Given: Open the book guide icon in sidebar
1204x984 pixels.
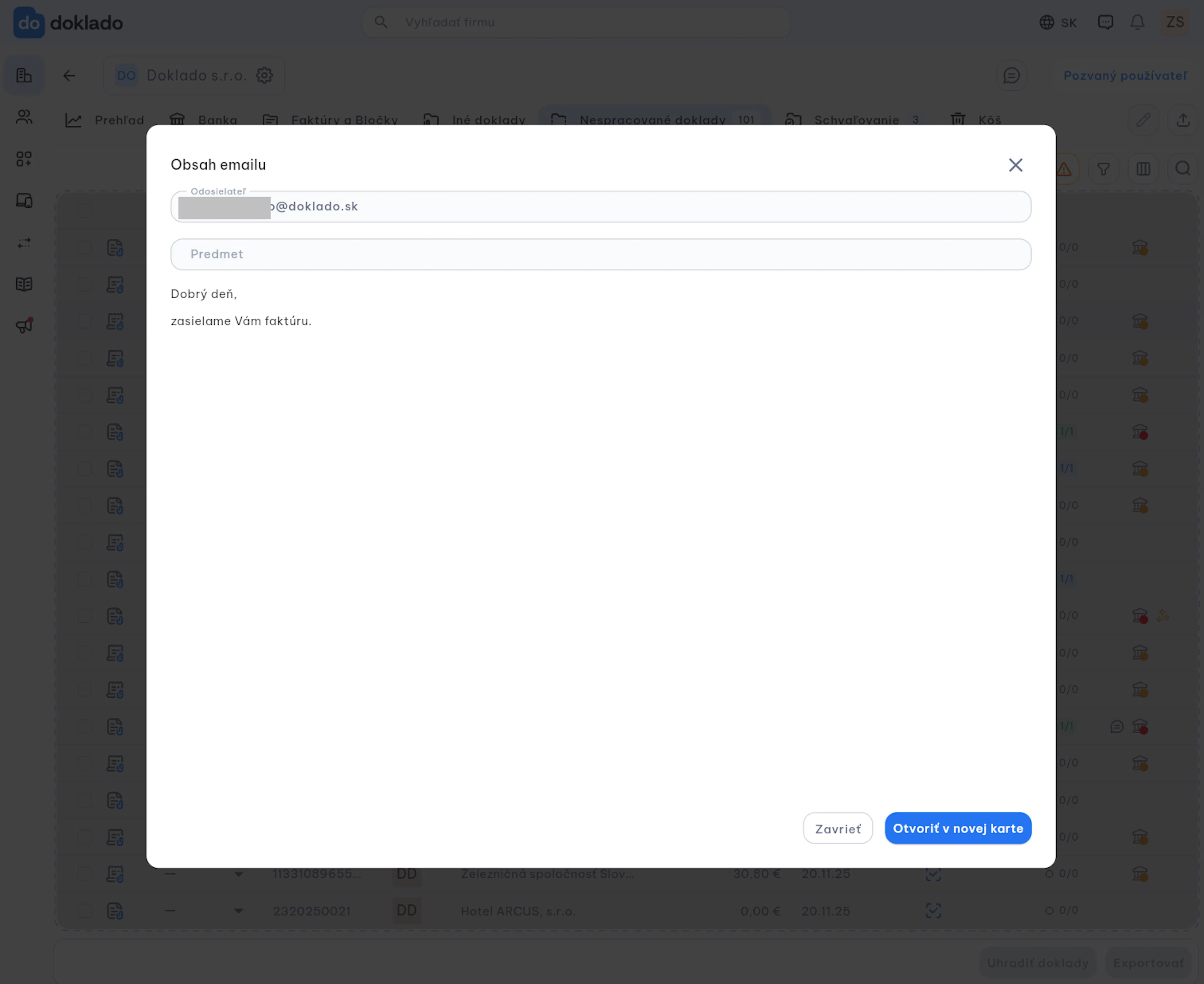Looking at the screenshot, I should point(24,284).
